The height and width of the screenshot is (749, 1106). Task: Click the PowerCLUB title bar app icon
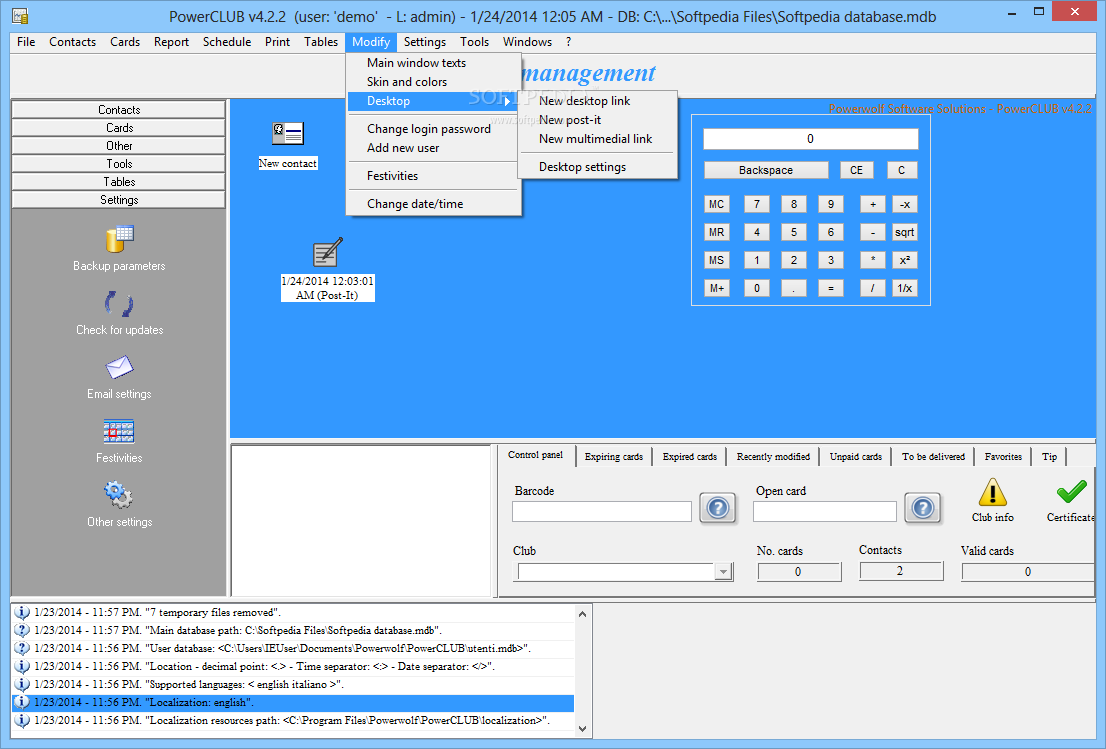[x=20, y=16]
